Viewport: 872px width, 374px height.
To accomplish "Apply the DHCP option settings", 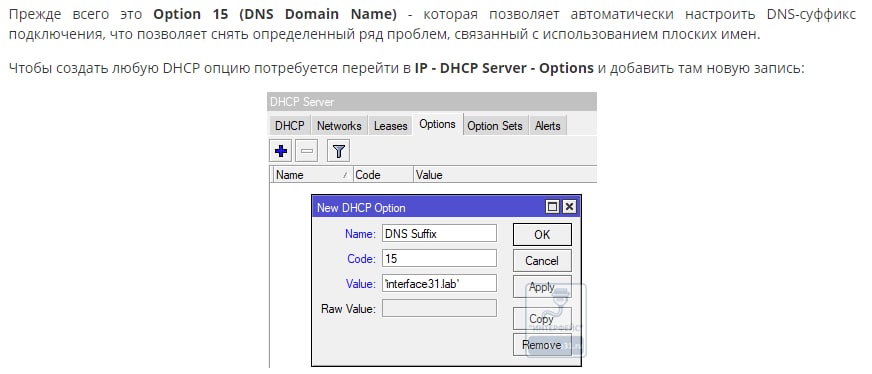I will click(x=542, y=287).
